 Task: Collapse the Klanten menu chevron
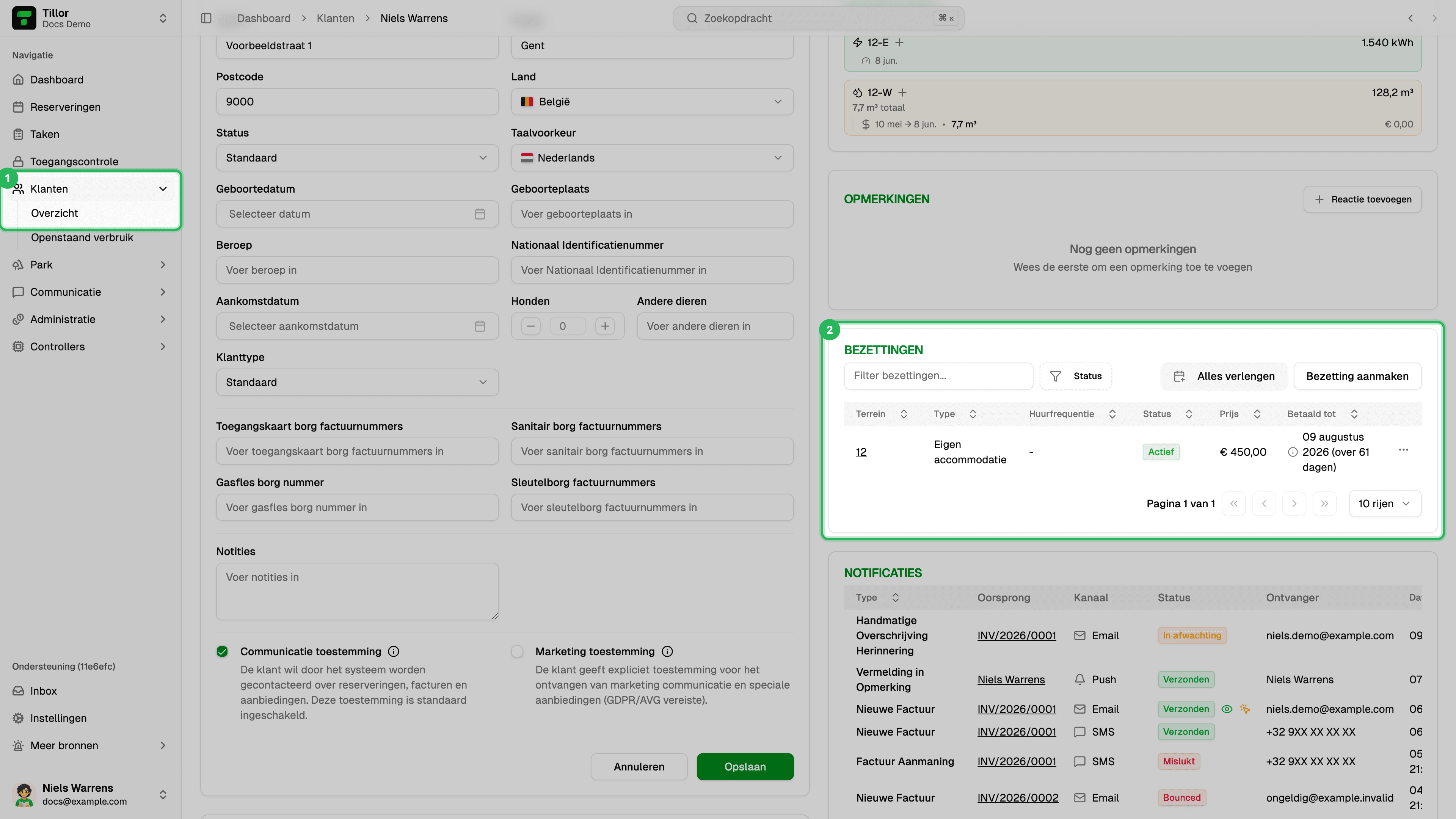point(163,189)
